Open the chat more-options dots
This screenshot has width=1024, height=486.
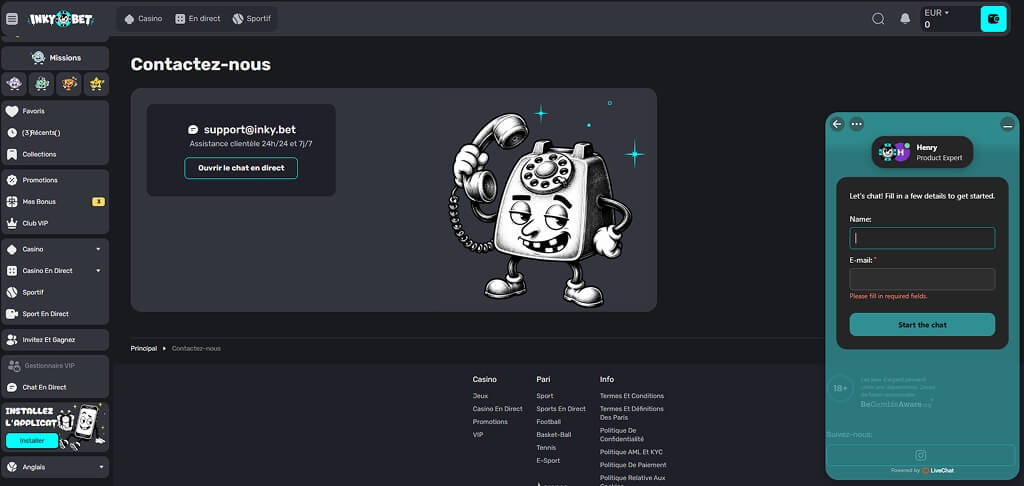pyautogui.click(x=857, y=123)
